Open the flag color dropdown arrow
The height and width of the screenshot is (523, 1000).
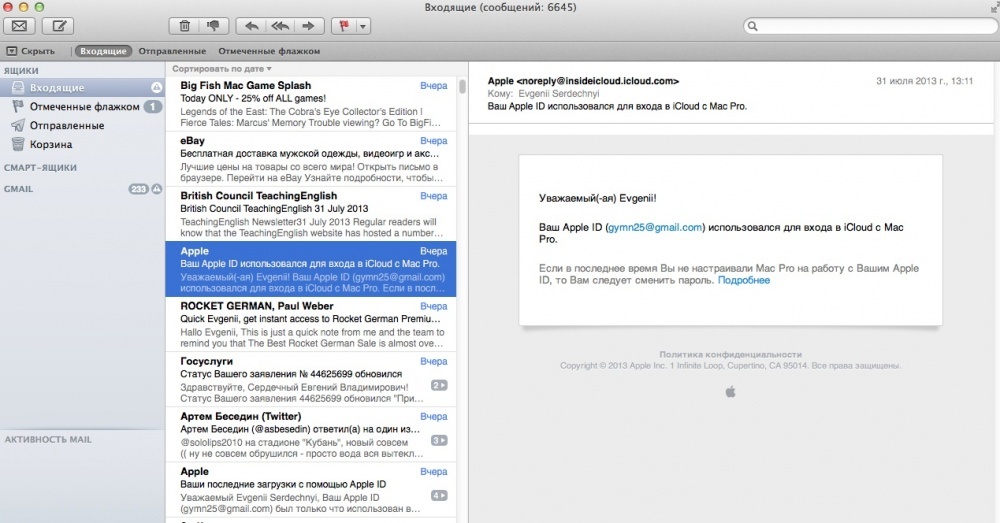(363, 26)
